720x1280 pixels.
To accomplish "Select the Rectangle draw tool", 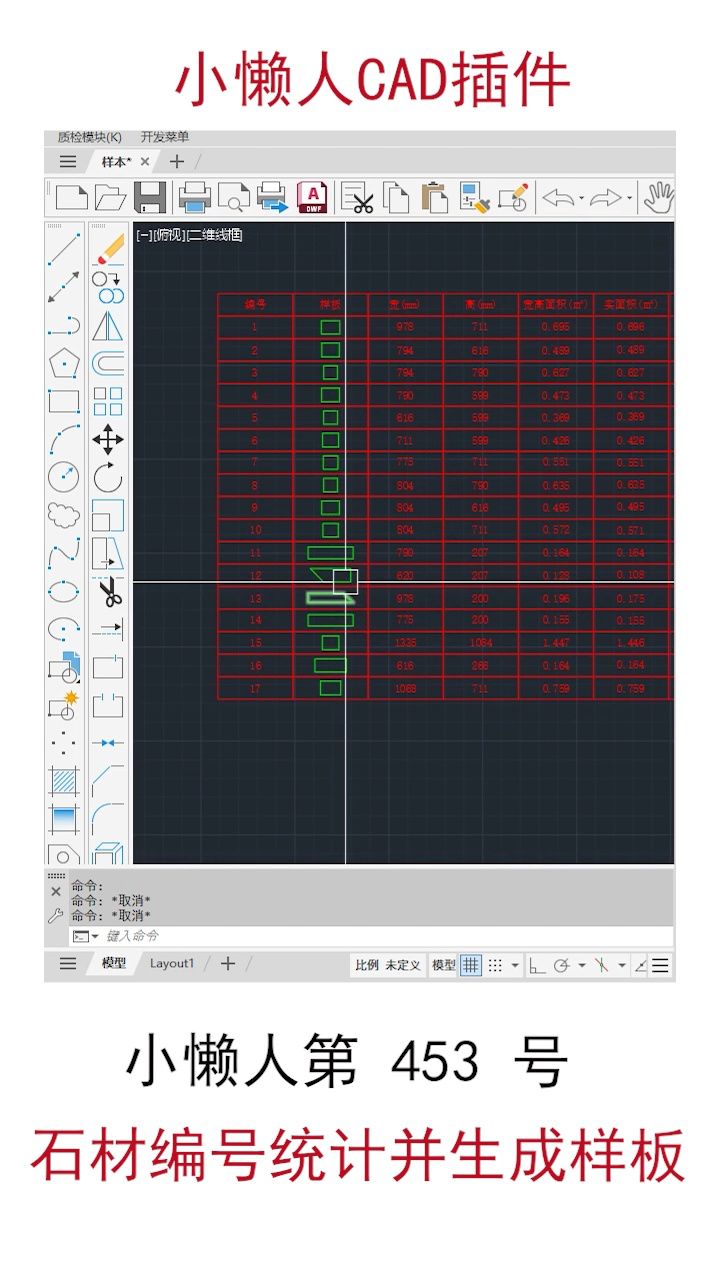I will (64, 401).
